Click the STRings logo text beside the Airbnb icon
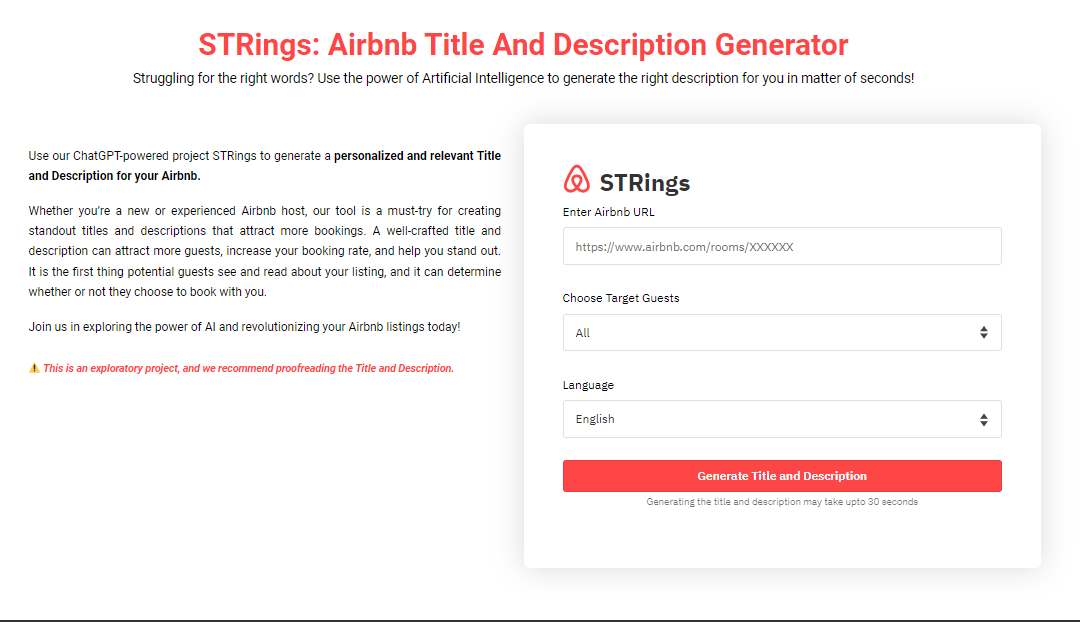Image resolution: width=1080 pixels, height=622 pixels. [x=644, y=182]
